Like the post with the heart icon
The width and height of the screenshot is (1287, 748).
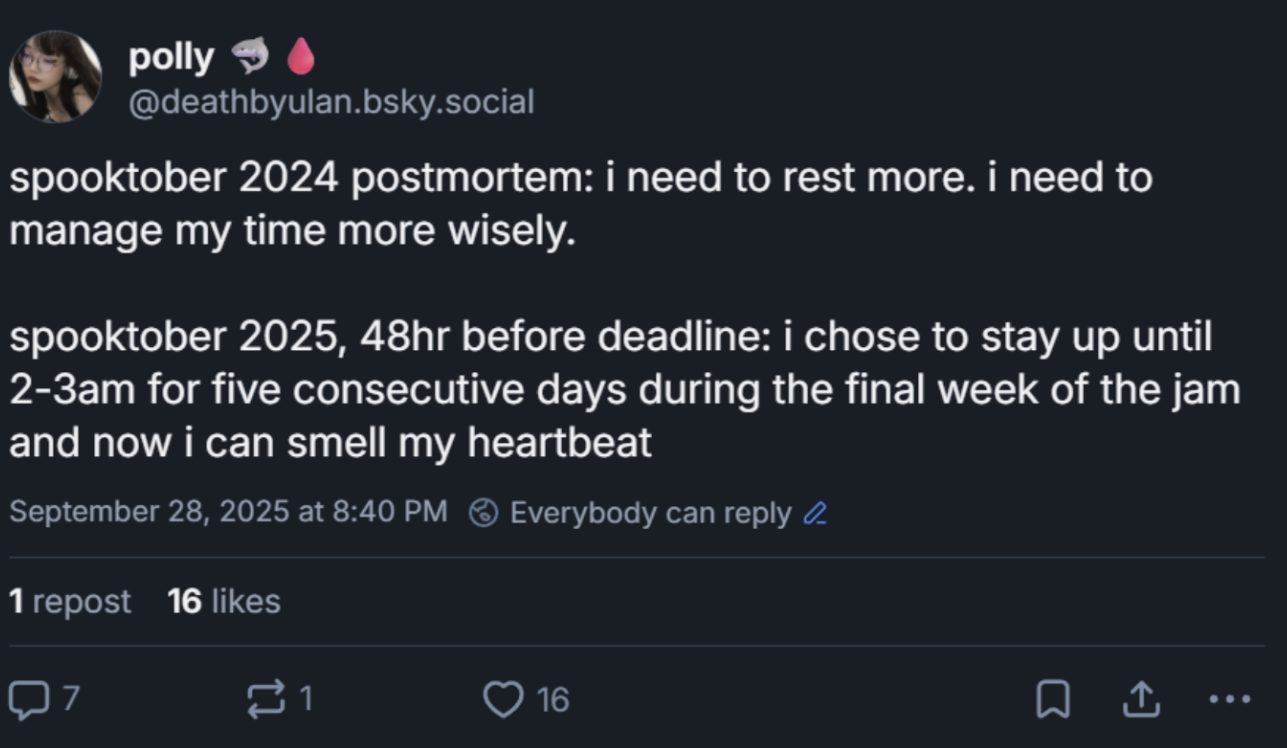(x=504, y=700)
